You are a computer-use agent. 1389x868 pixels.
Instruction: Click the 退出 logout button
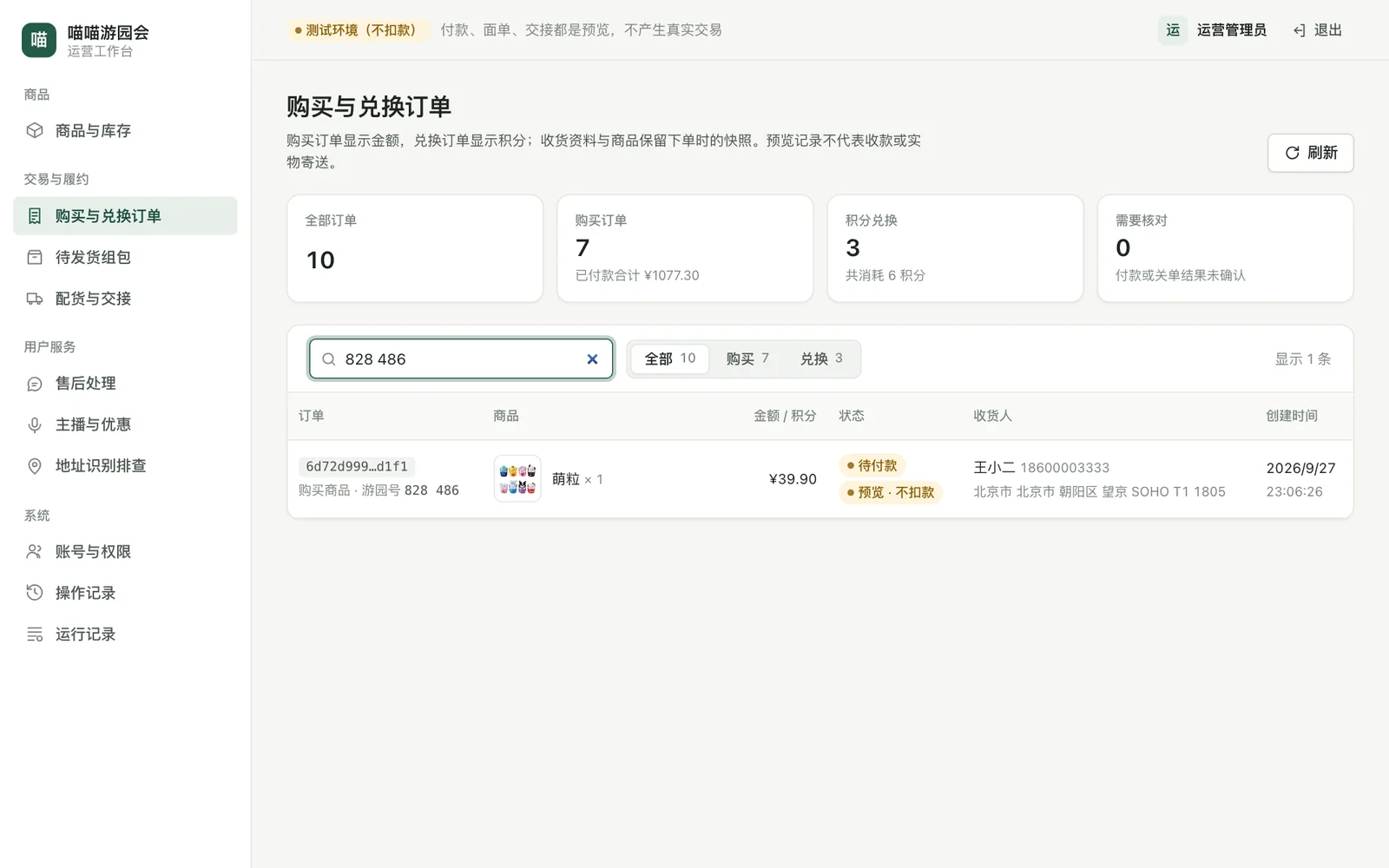pyautogui.click(x=1318, y=30)
